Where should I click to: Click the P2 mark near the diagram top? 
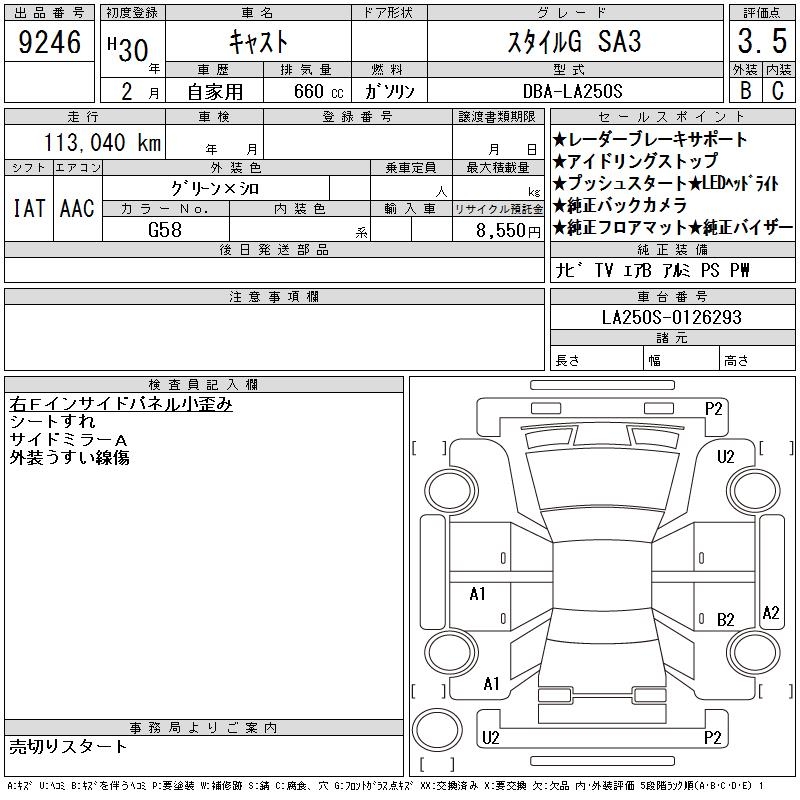tap(713, 409)
